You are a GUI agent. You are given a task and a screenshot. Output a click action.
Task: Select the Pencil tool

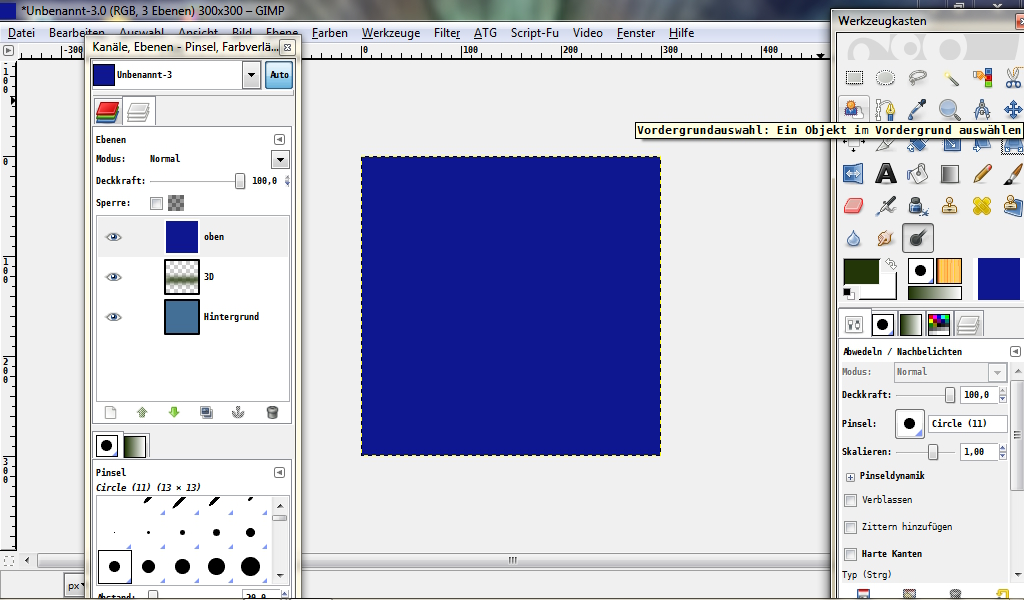(982, 174)
